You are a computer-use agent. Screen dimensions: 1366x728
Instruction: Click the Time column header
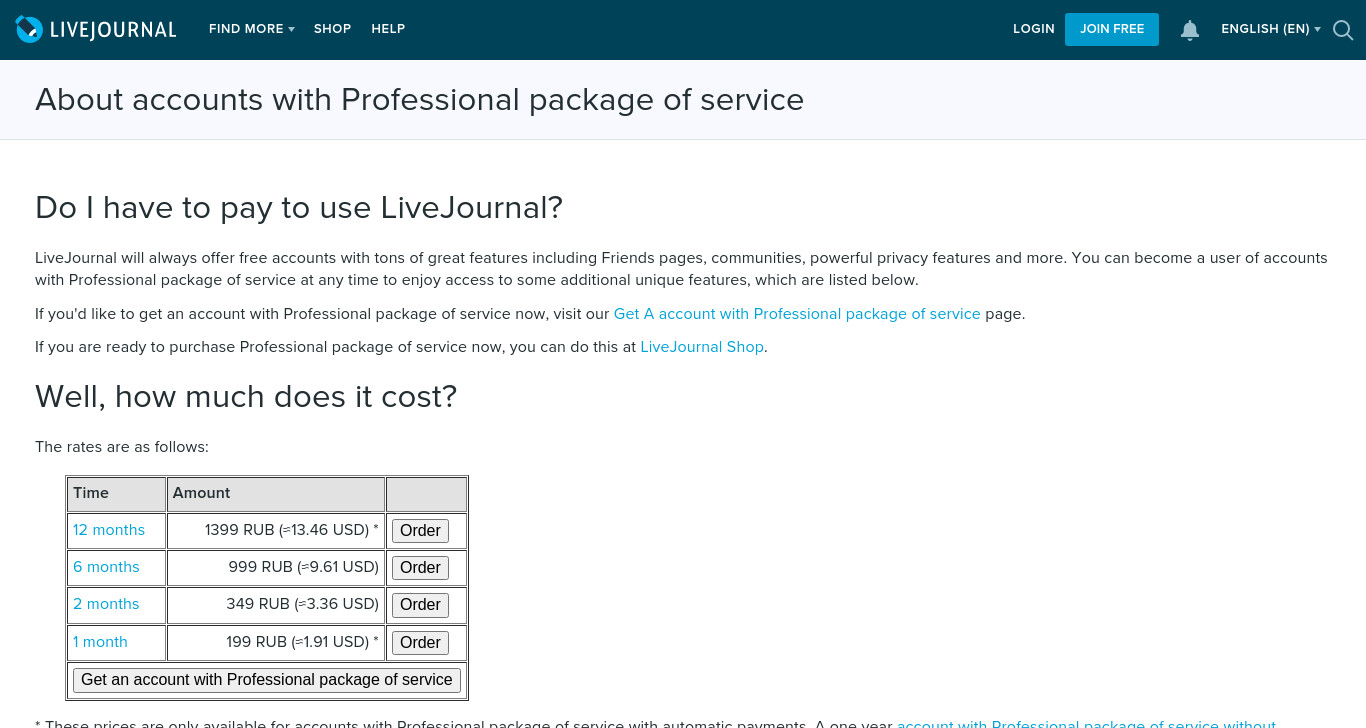[116, 494]
